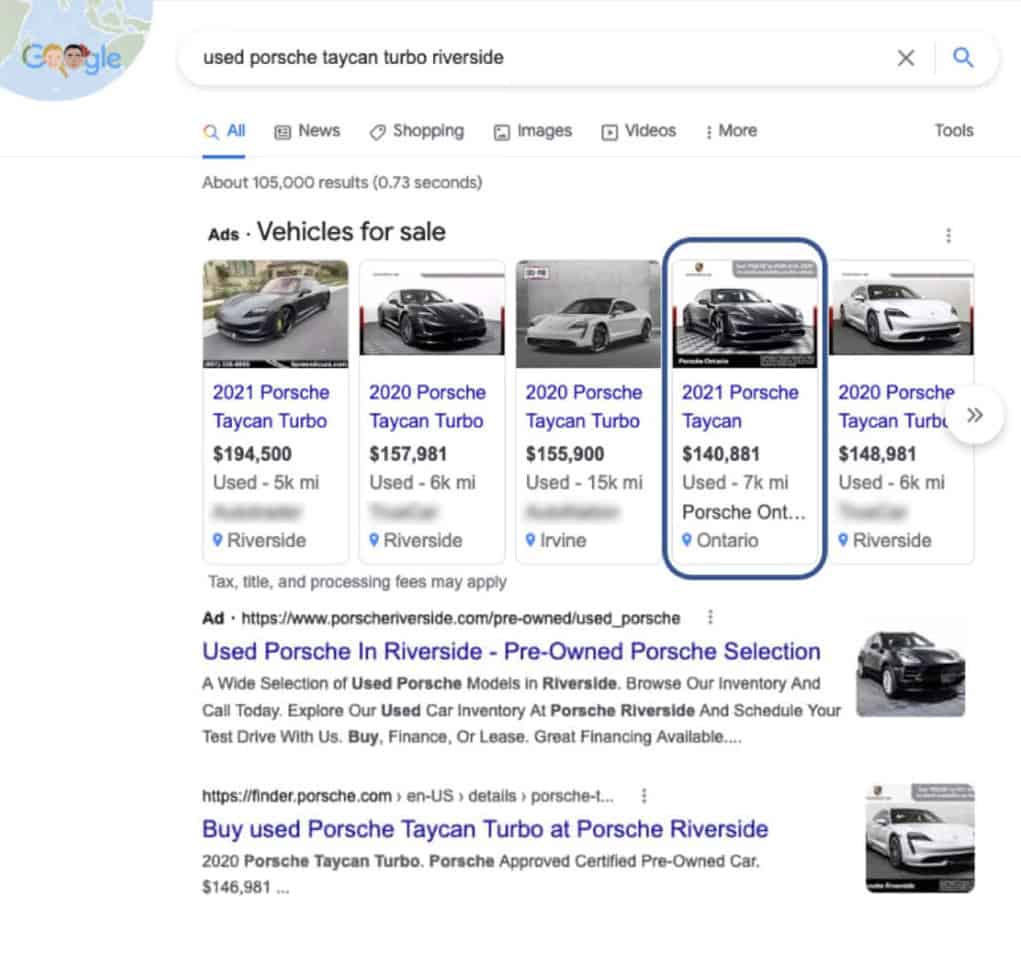Open three-dot menu beside finder.porsche.com result
This screenshot has width=1021, height=955.
coord(644,796)
